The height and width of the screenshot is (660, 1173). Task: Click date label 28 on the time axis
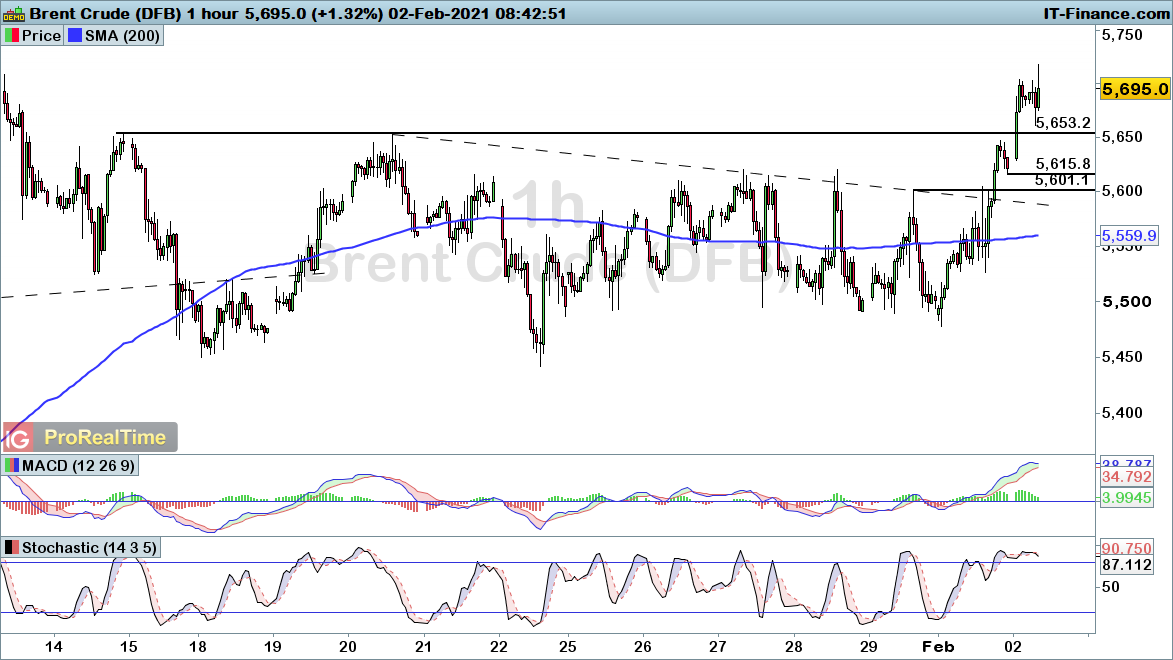coord(794,647)
